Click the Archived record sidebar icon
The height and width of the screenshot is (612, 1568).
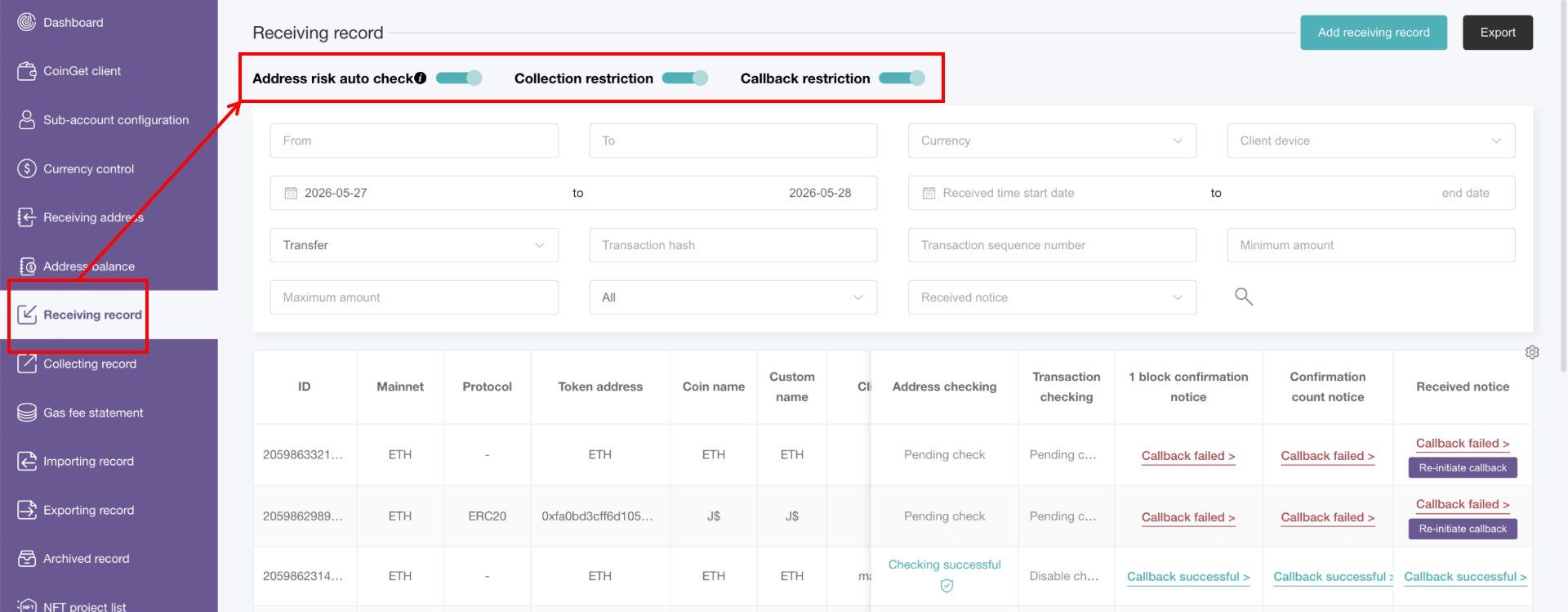[x=27, y=559]
